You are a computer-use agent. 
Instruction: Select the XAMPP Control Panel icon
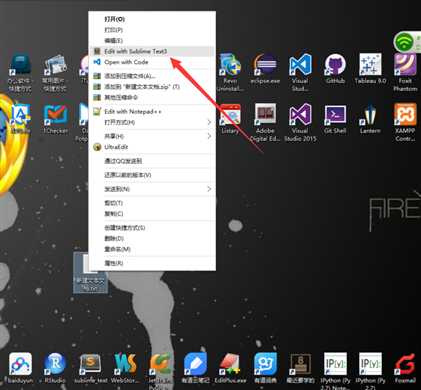405,122
